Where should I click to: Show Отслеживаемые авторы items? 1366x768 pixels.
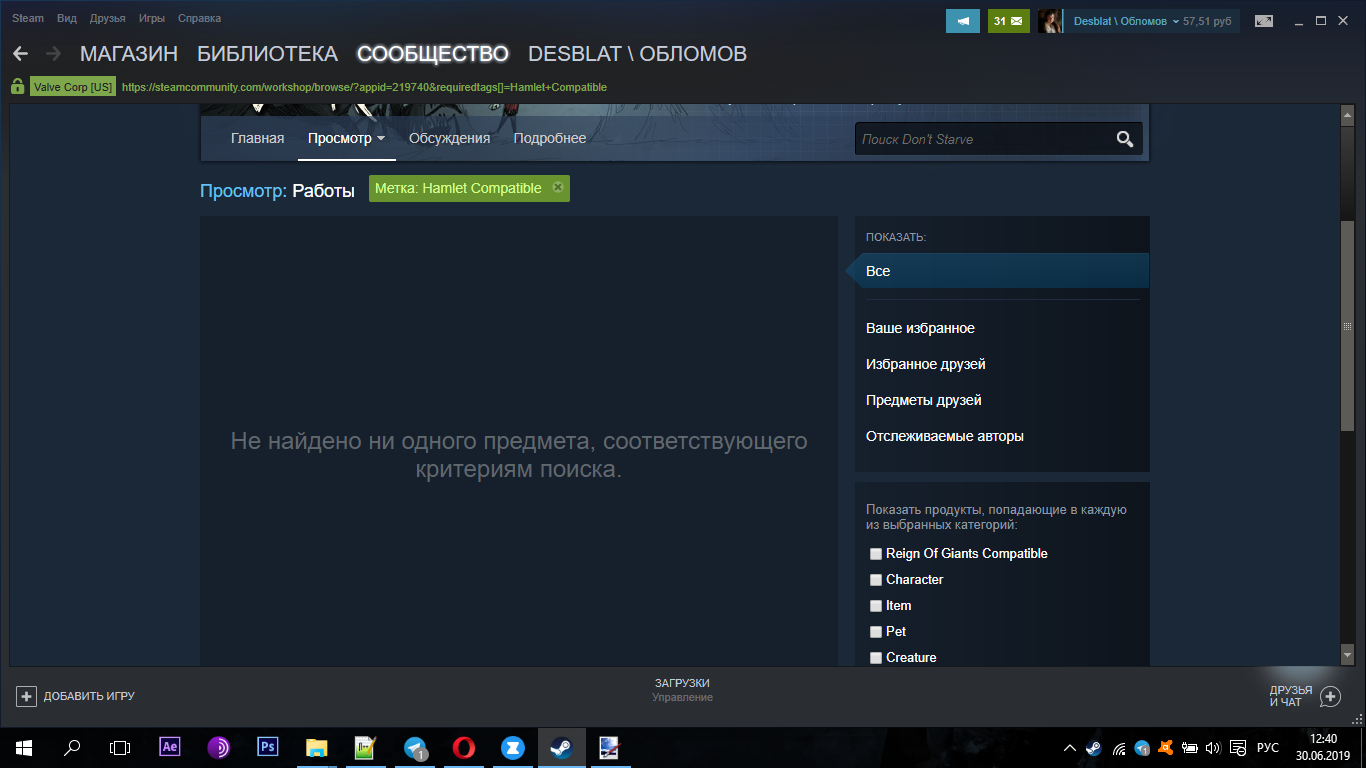(945, 436)
